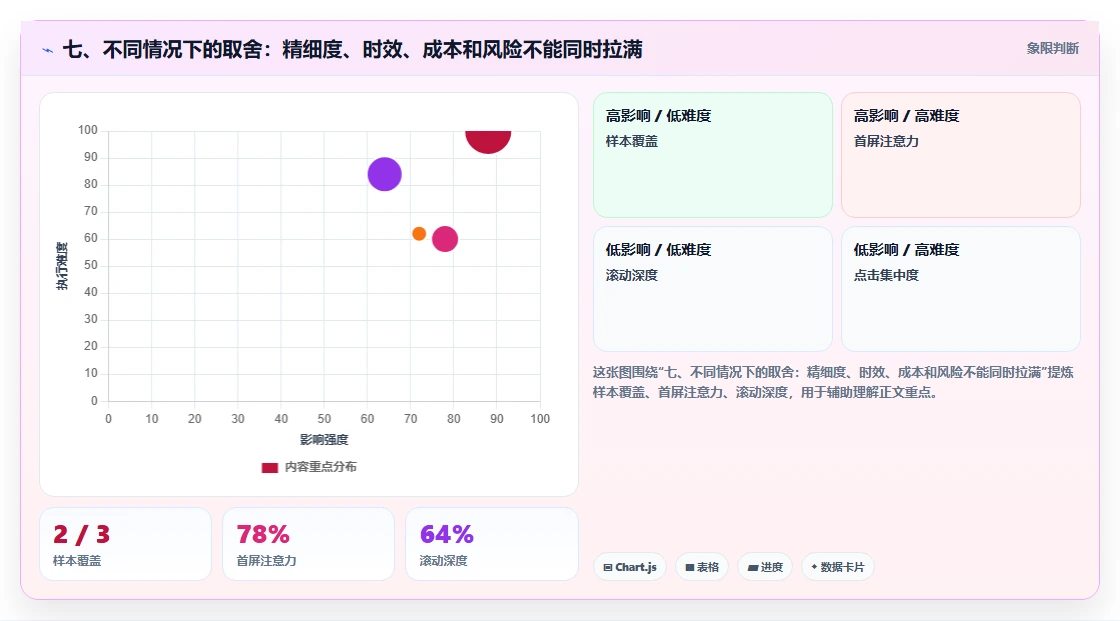Toggle the 内容重点分布 legend swatch

(x=269, y=467)
